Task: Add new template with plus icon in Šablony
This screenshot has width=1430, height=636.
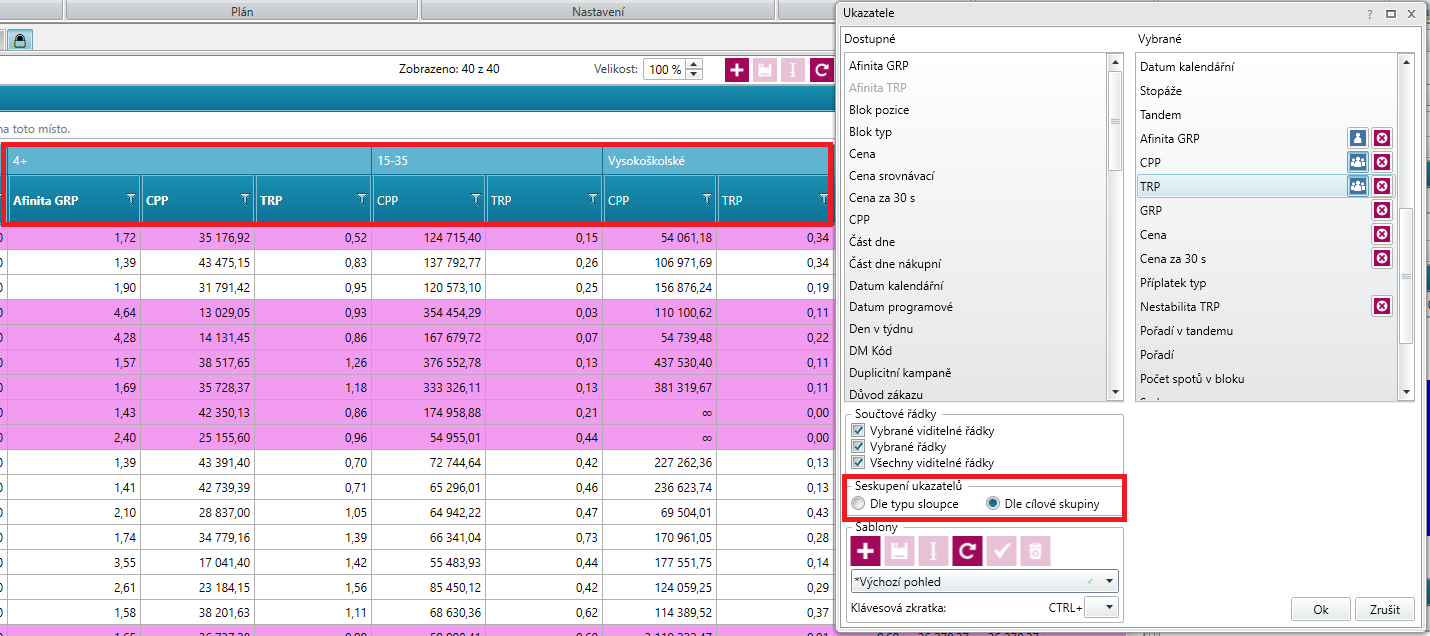Action: point(865,550)
